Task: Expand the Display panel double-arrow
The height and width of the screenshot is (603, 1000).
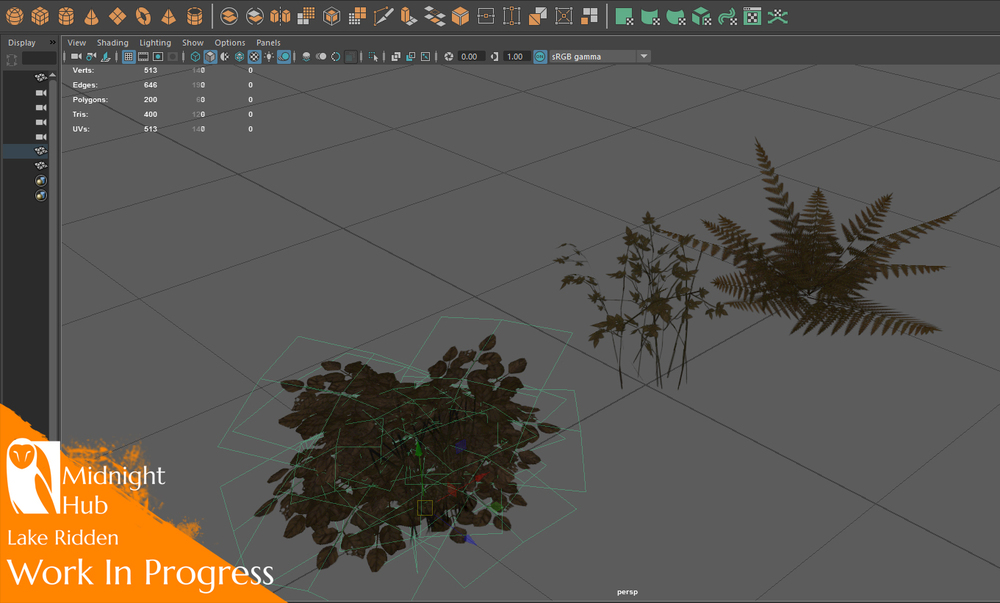Action: point(52,43)
